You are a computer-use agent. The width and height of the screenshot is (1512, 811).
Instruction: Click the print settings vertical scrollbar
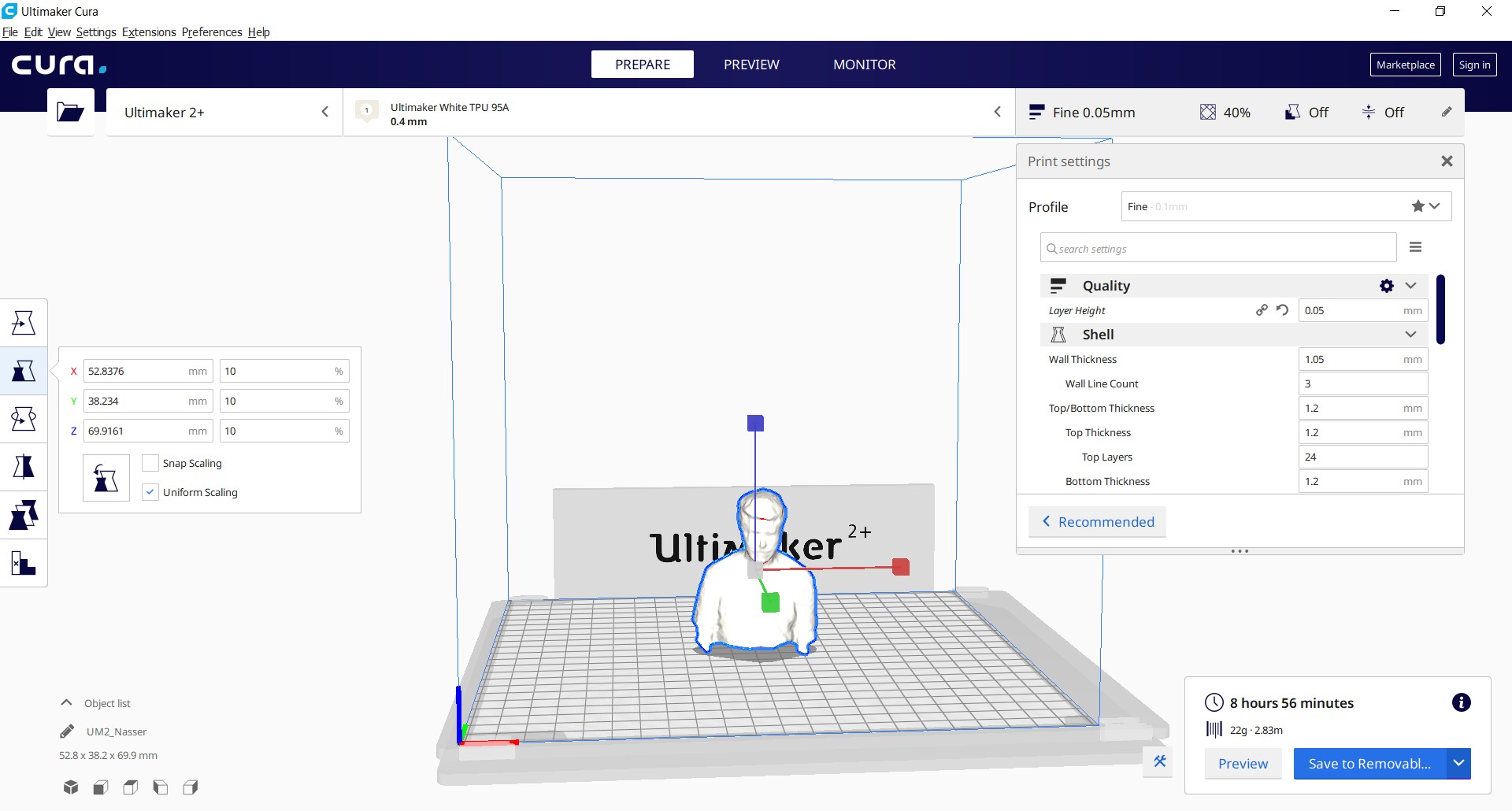(1440, 309)
